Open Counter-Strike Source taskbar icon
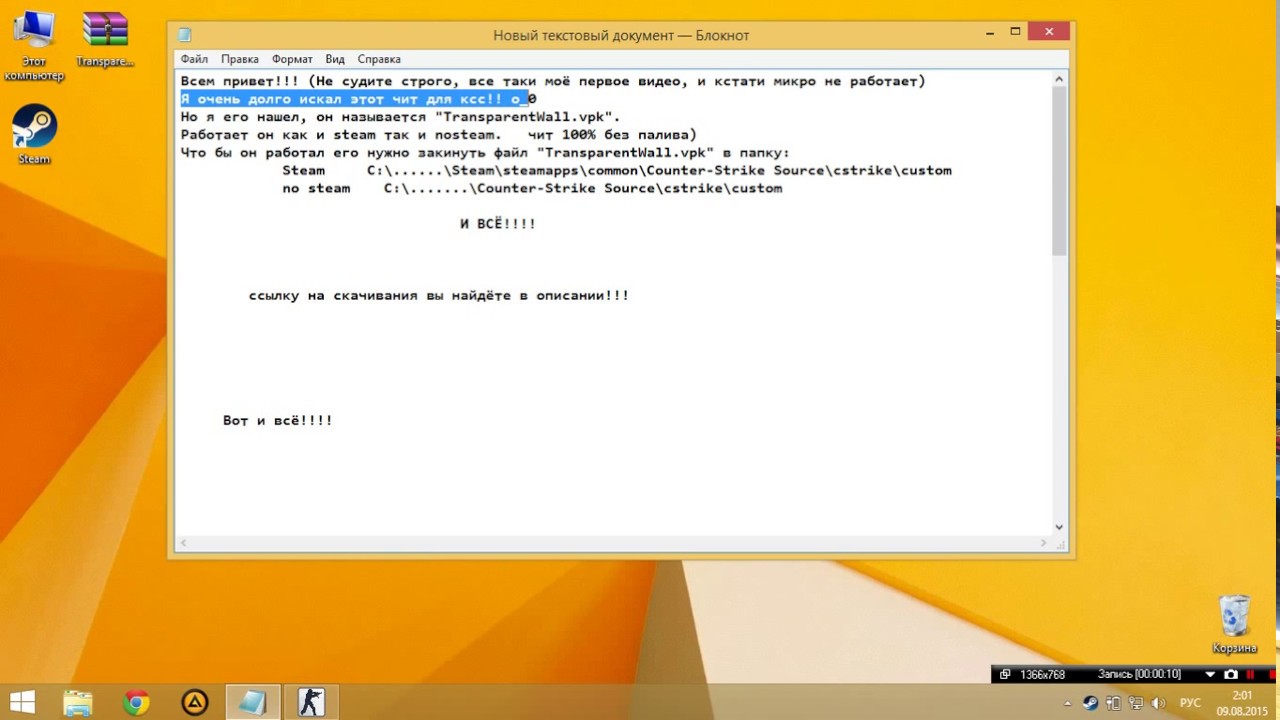The height and width of the screenshot is (720, 1280). coord(311,702)
